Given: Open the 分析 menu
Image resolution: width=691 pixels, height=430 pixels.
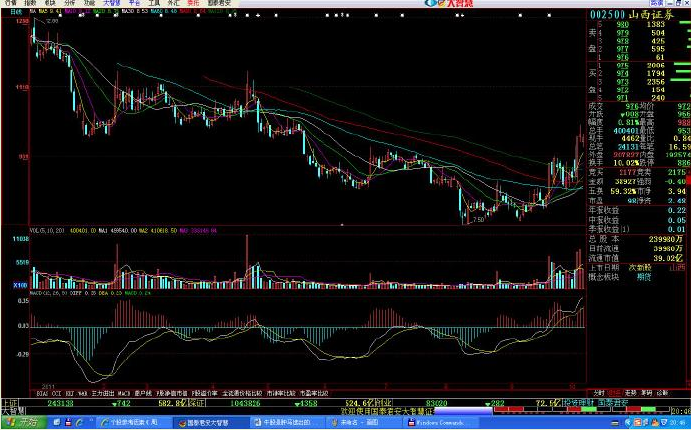Looking at the screenshot, I should [x=69, y=3].
